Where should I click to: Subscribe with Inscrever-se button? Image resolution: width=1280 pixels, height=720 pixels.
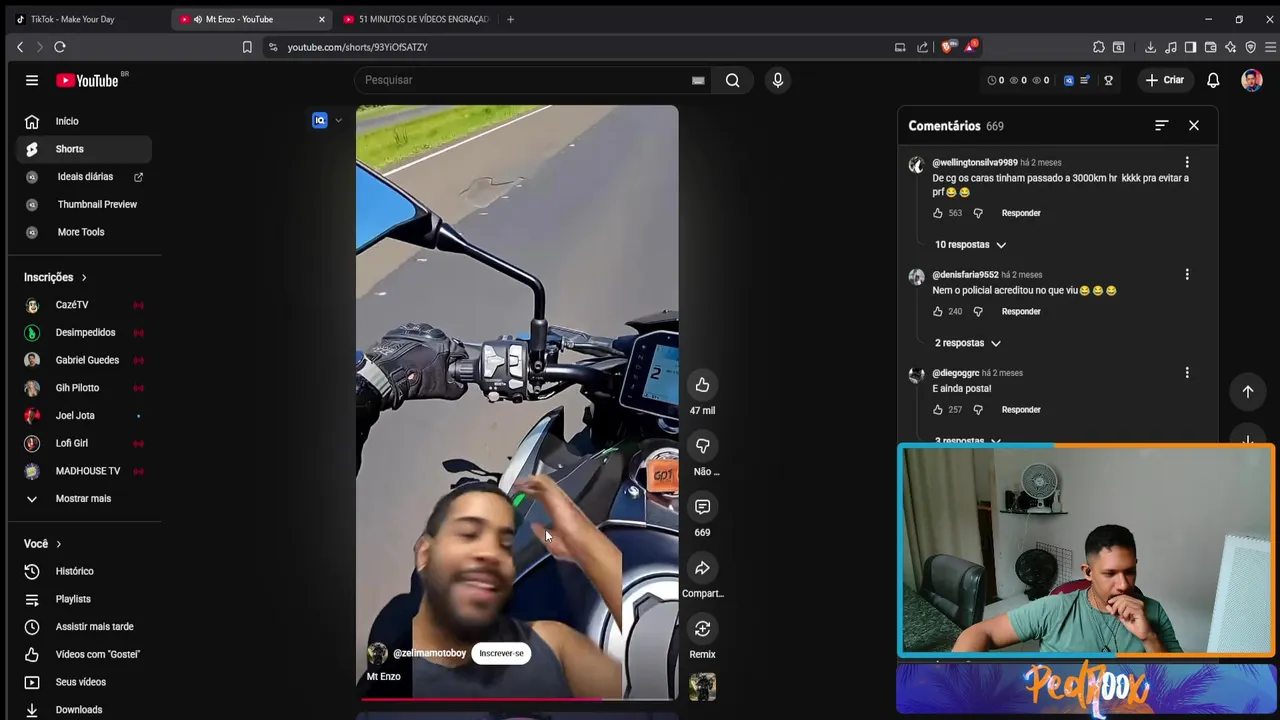[x=501, y=654]
